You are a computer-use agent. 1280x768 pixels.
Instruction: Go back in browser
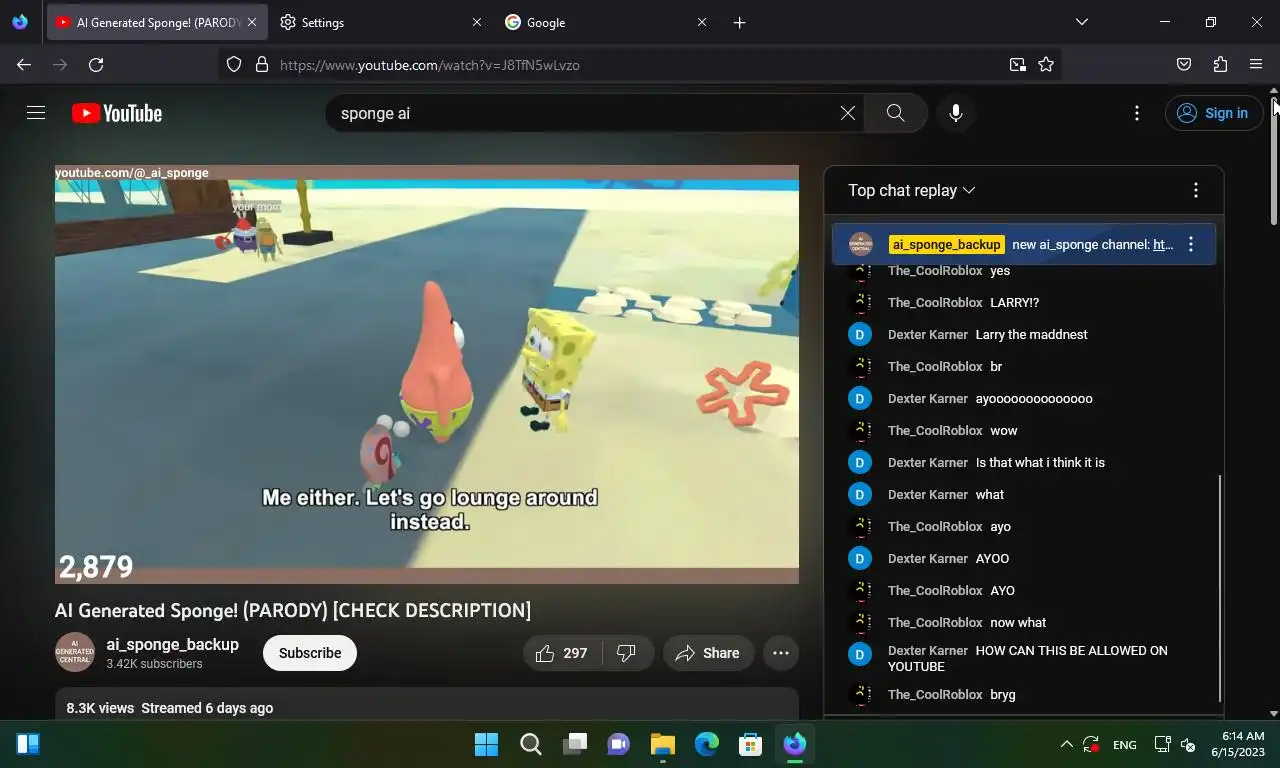24,65
